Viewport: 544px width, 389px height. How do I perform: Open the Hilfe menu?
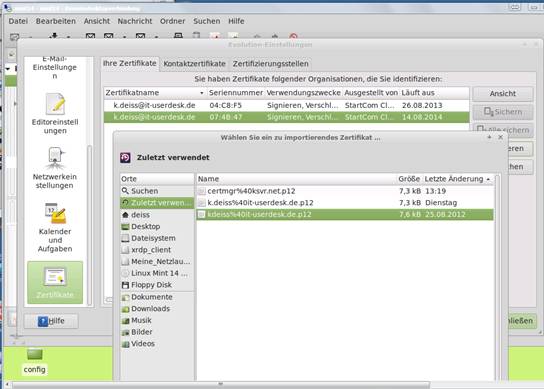[x=236, y=21]
